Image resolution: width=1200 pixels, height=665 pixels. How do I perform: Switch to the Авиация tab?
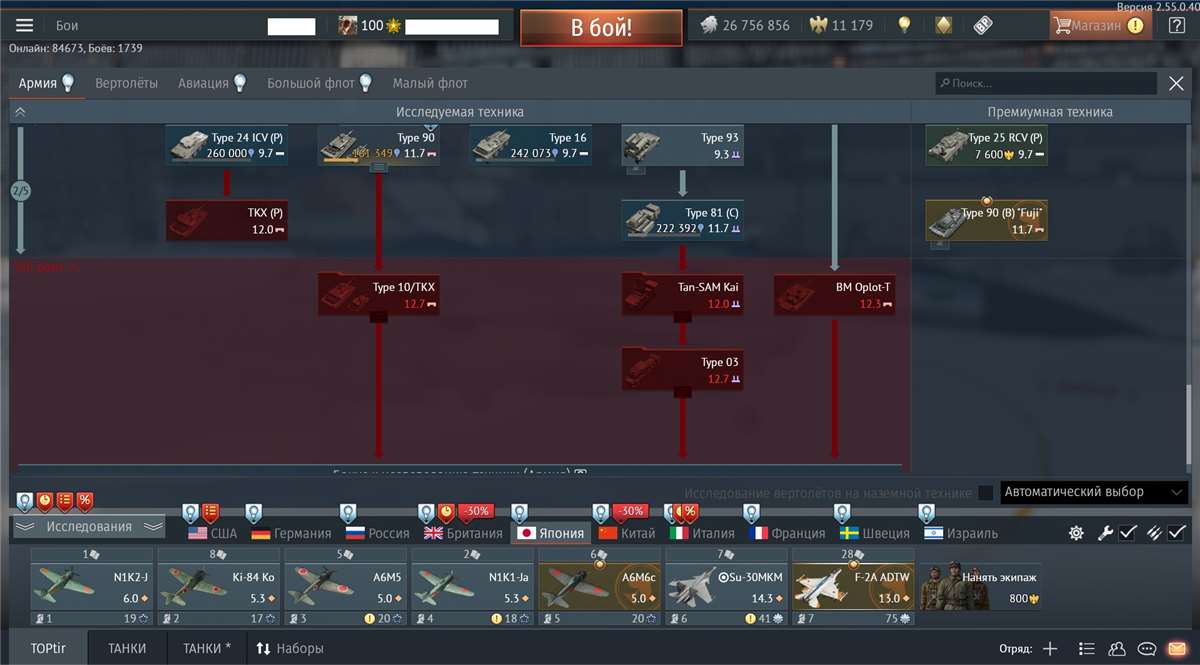coord(212,83)
